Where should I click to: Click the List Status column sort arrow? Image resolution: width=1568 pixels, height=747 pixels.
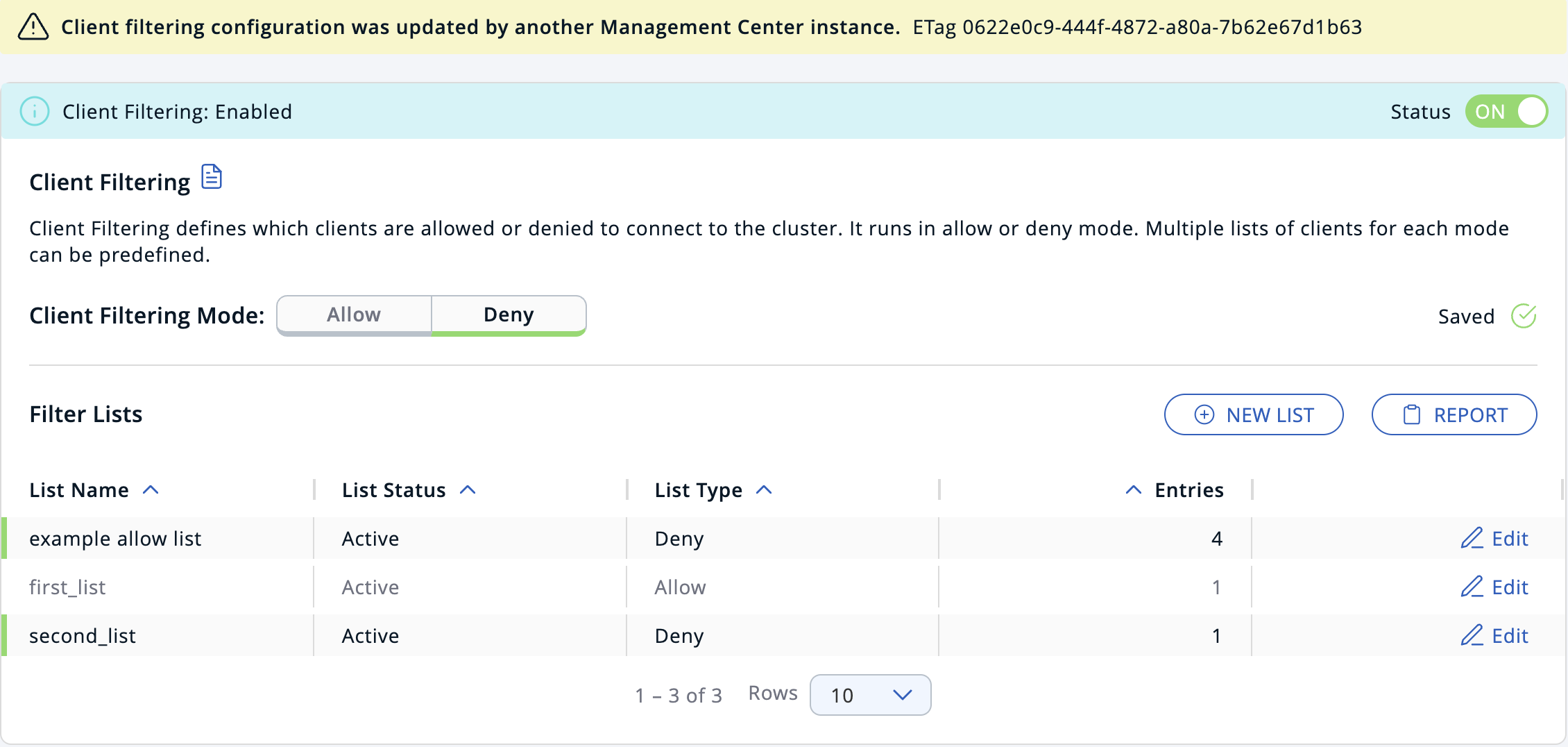pyautogui.click(x=469, y=489)
